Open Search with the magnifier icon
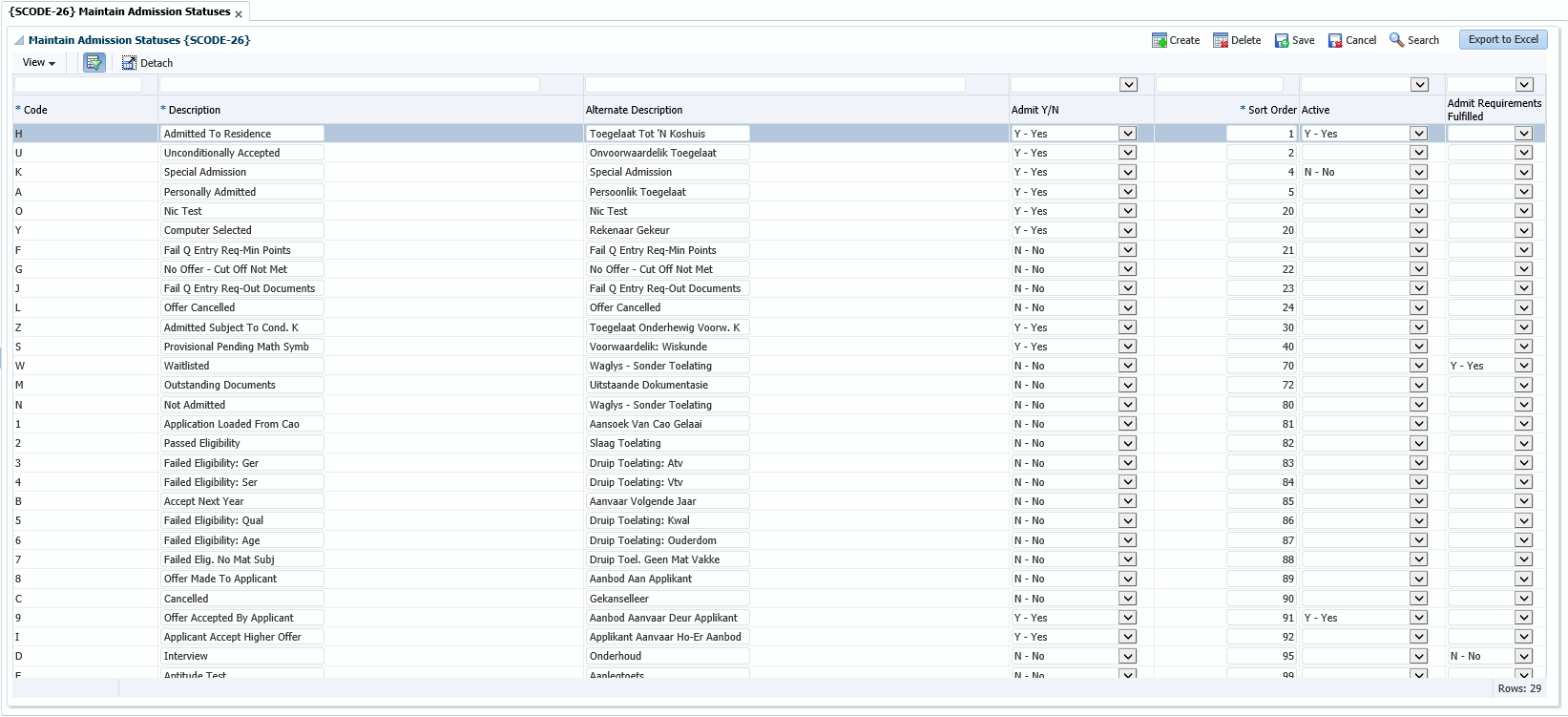The image size is (1568, 717). coord(1396,40)
